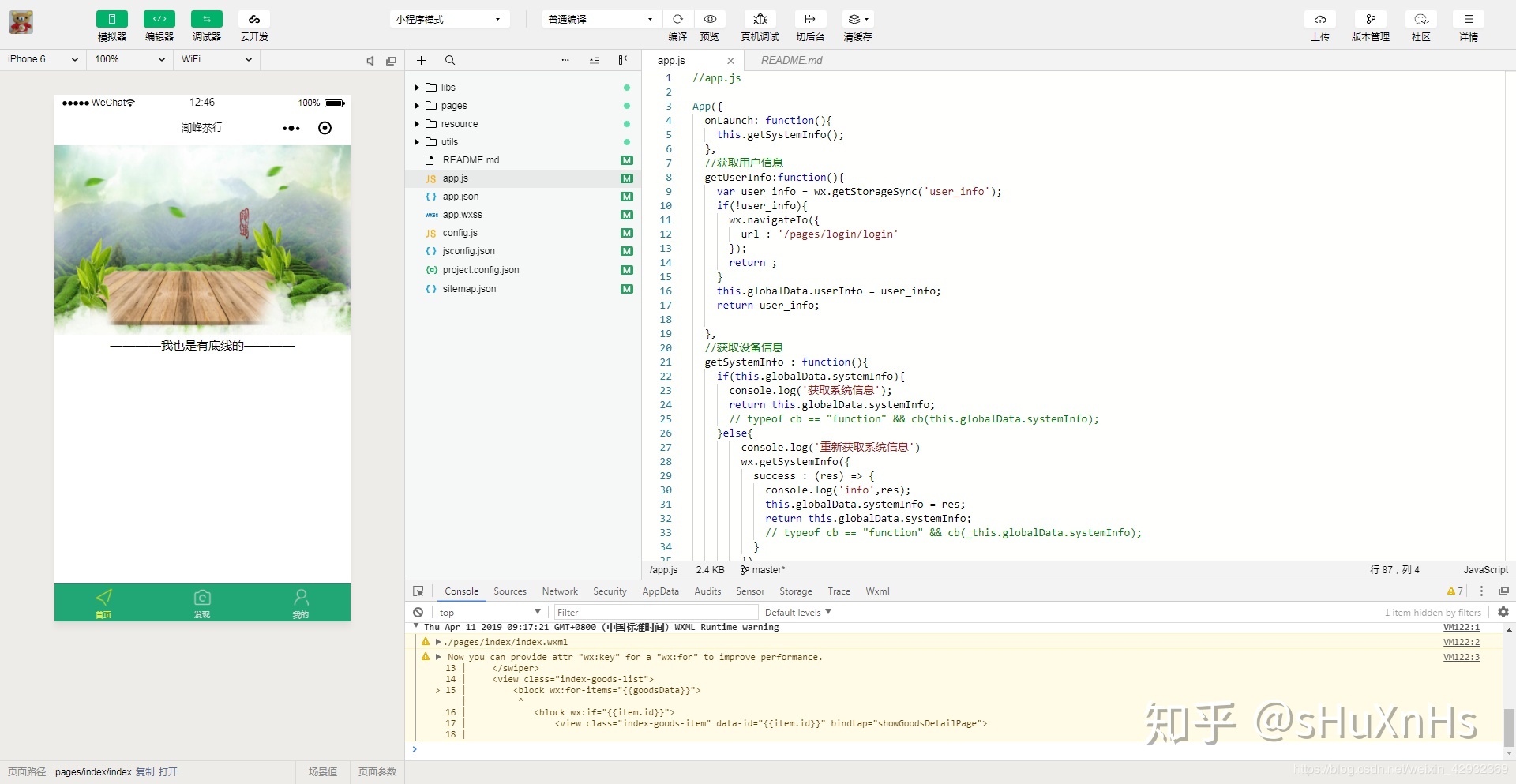The width and height of the screenshot is (1516, 784).
Task: Switch to the Wxml devtools tab
Action: pyautogui.click(x=877, y=591)
